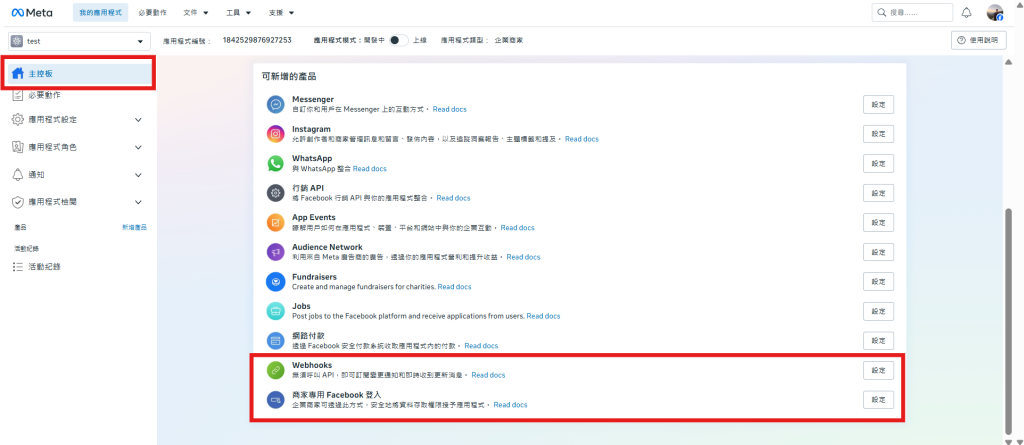The image size is (1024, 445).
Task: Open Read docs link for WhatsApp
Action: click(370, 169)
